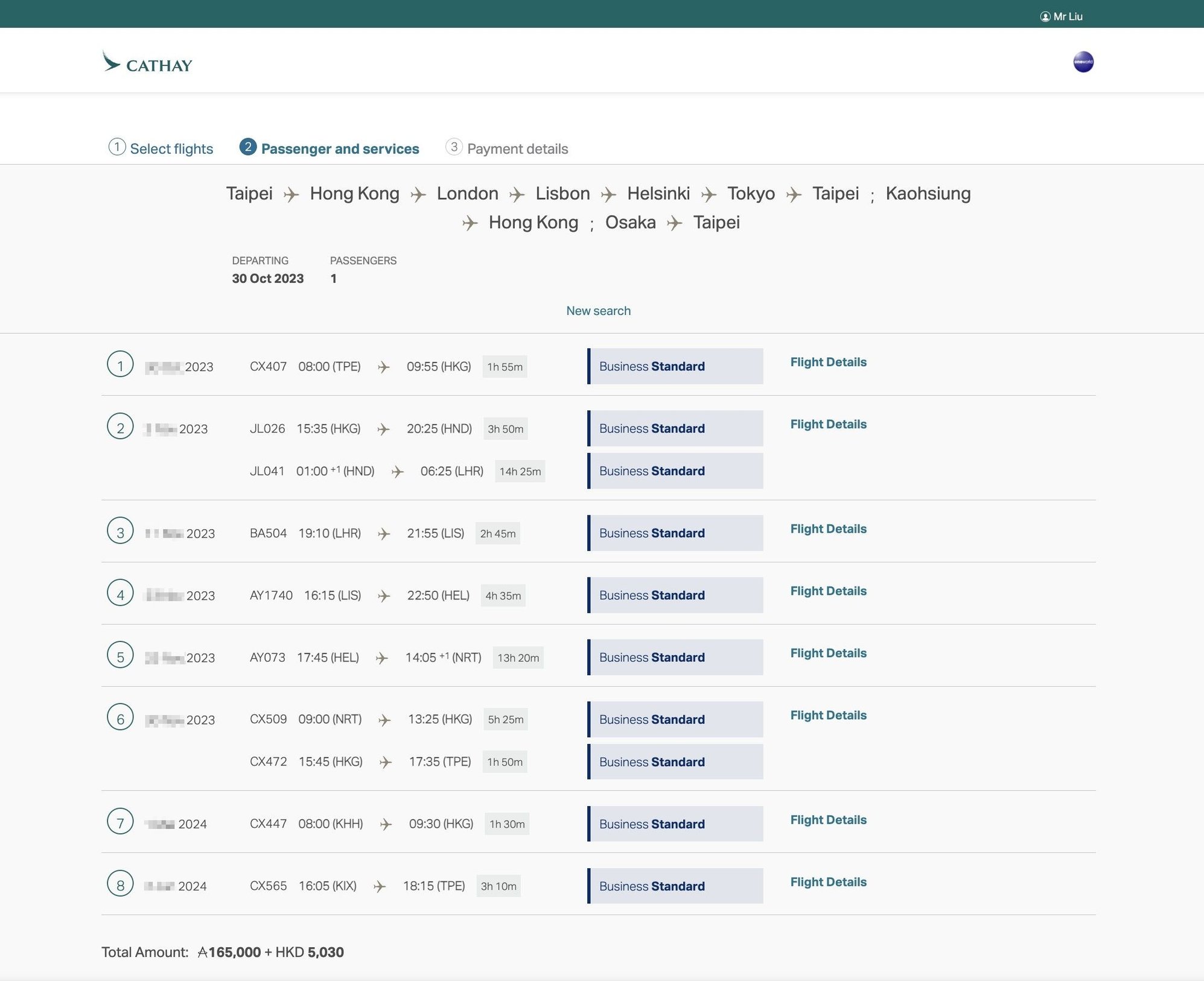This screenshot has width=1204, height=981.
Task: Open Flight Details for flight CX407
Action: point(828,361)
